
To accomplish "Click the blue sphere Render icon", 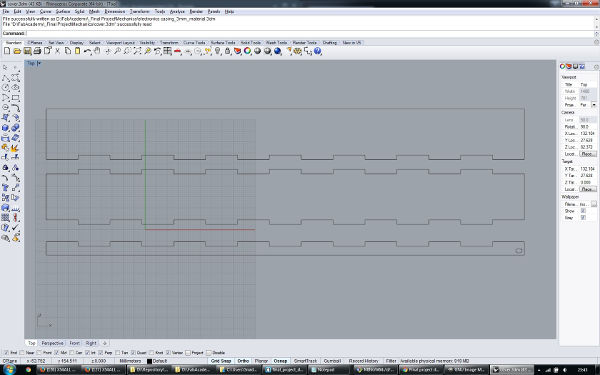I will [x=277, y=51].
